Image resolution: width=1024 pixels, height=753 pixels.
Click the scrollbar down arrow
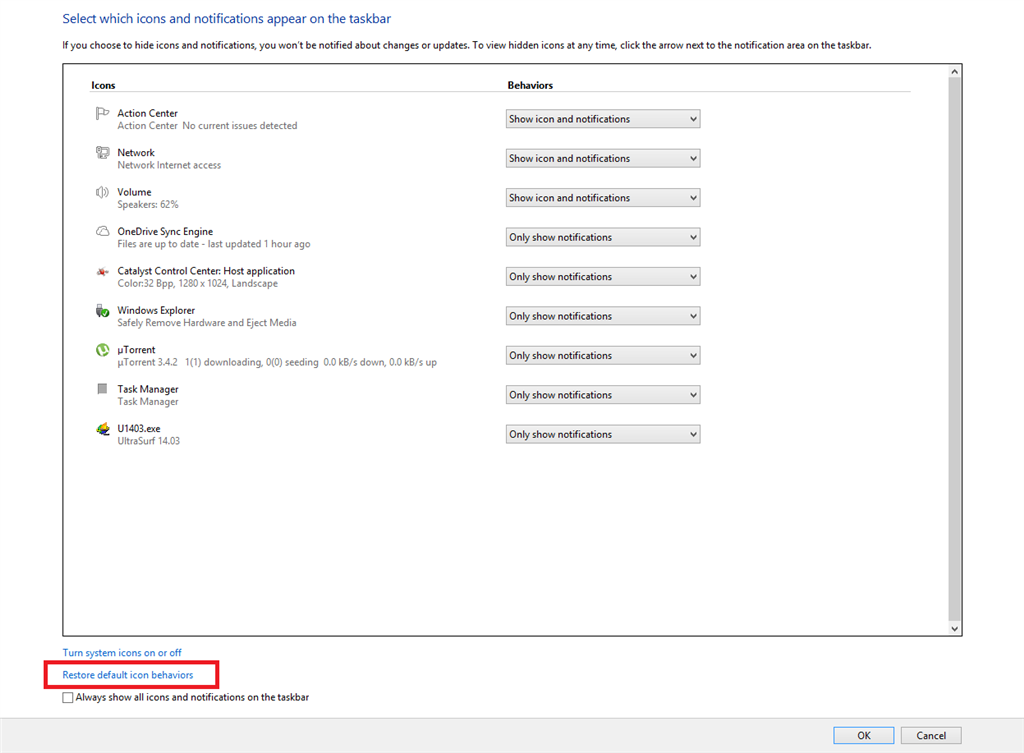tap(954, 629)
